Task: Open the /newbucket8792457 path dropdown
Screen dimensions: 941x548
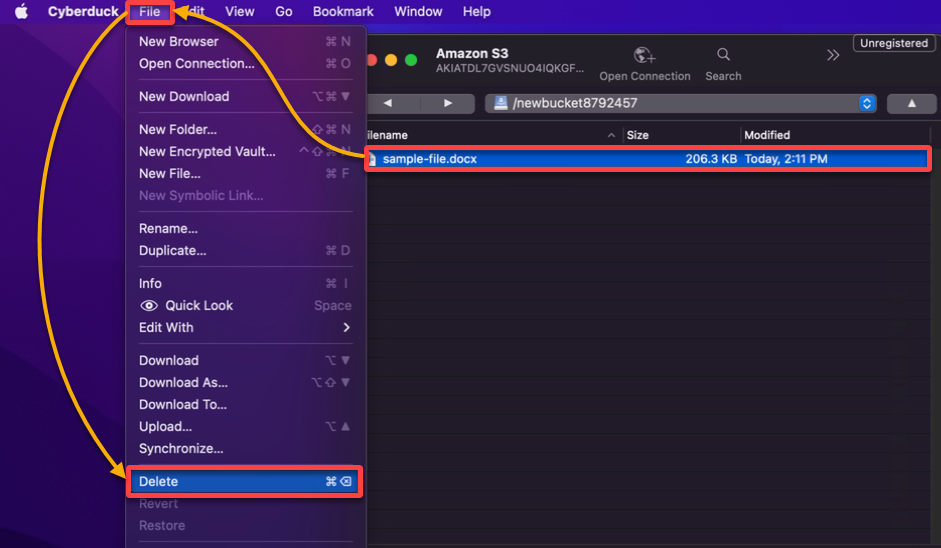Action: point(681,103)
